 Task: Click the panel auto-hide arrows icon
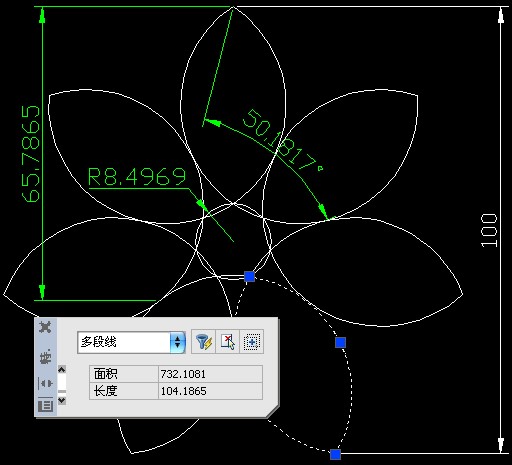tap(45, 383)
